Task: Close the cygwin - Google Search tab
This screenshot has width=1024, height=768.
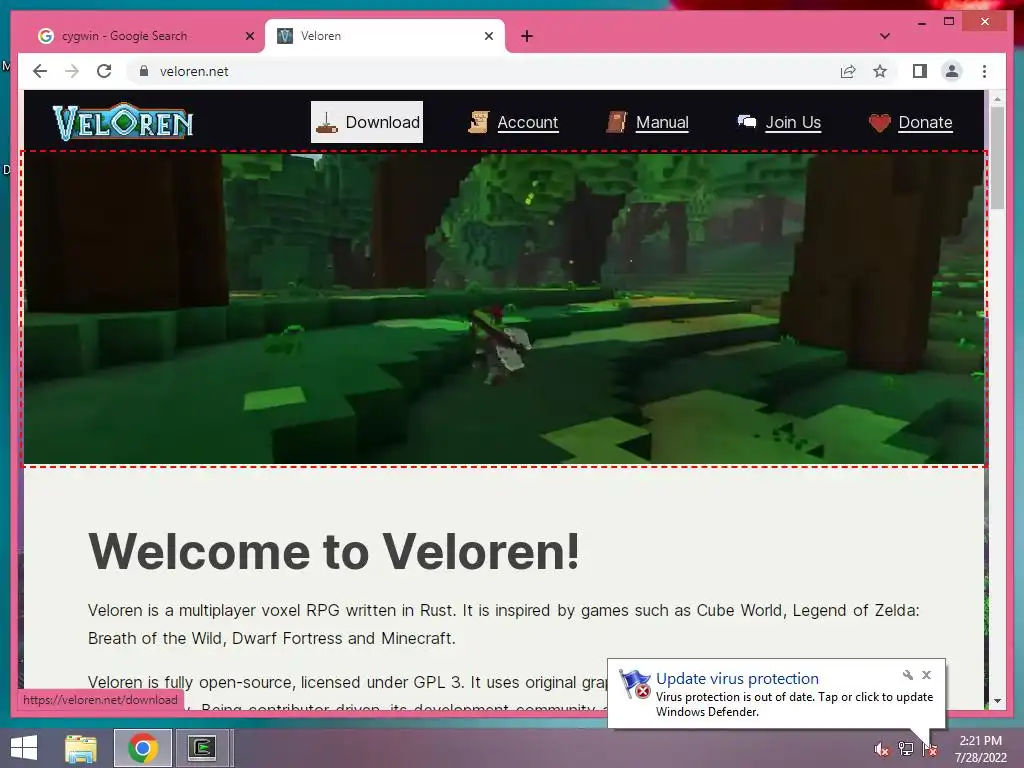Action: (x=249, y=36)
